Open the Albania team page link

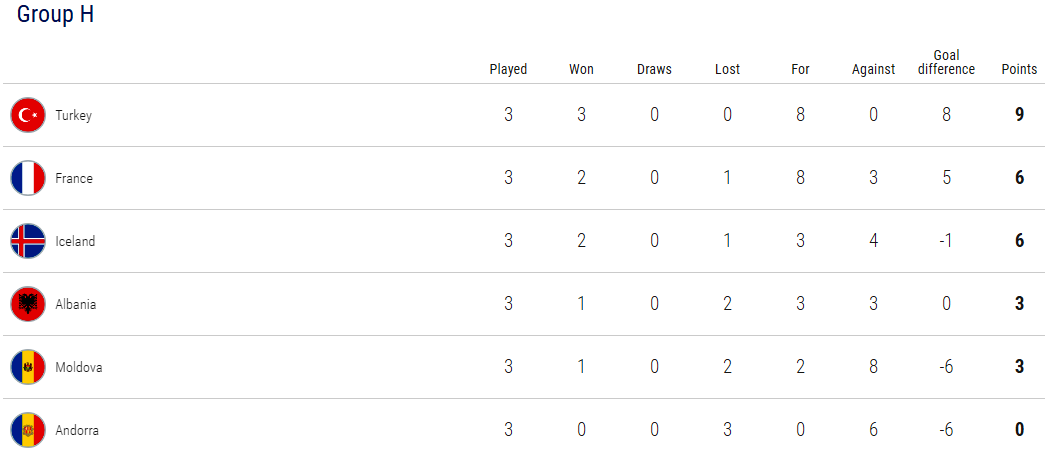click(75, 304)
